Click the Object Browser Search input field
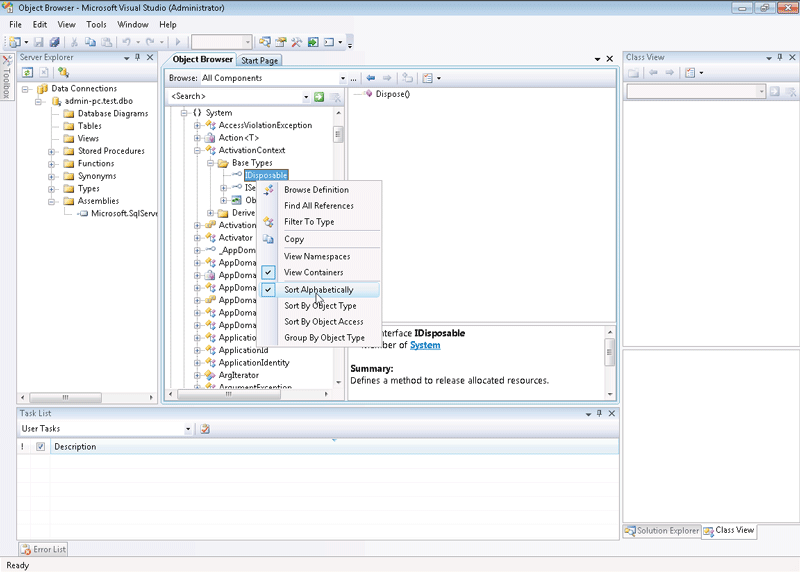The width and height of the screenshot is (800, 572). [235, 96]
